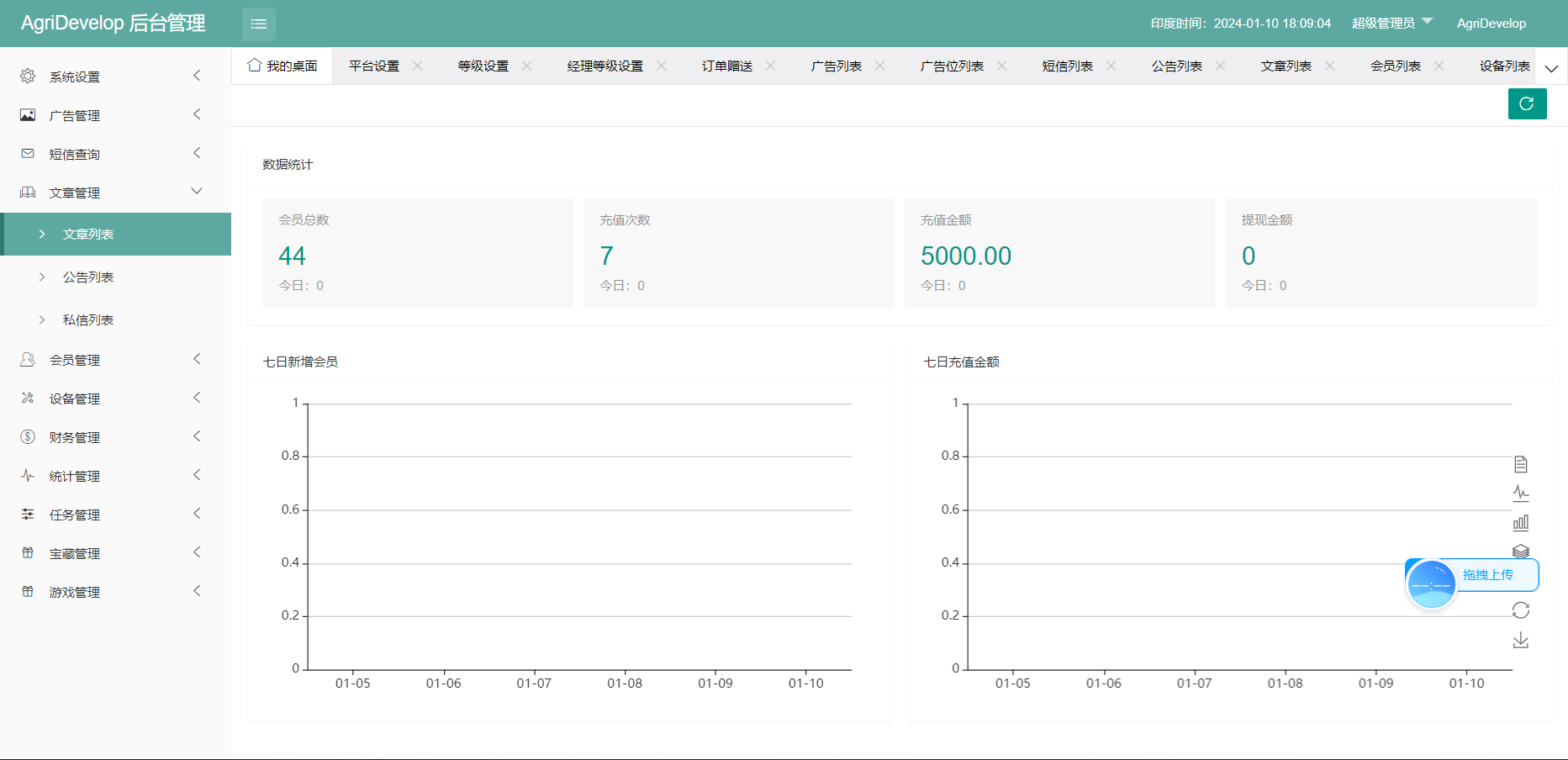Expand the 财务管理 menu chevron

pyautogui.click(x=197, y=436)
